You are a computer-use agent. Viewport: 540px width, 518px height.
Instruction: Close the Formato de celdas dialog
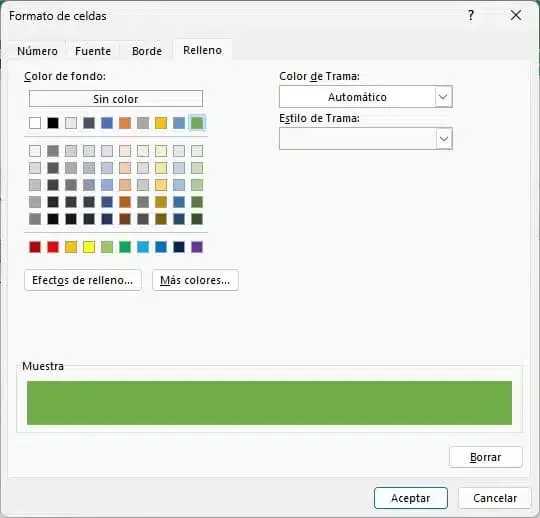tap(516, 15)
